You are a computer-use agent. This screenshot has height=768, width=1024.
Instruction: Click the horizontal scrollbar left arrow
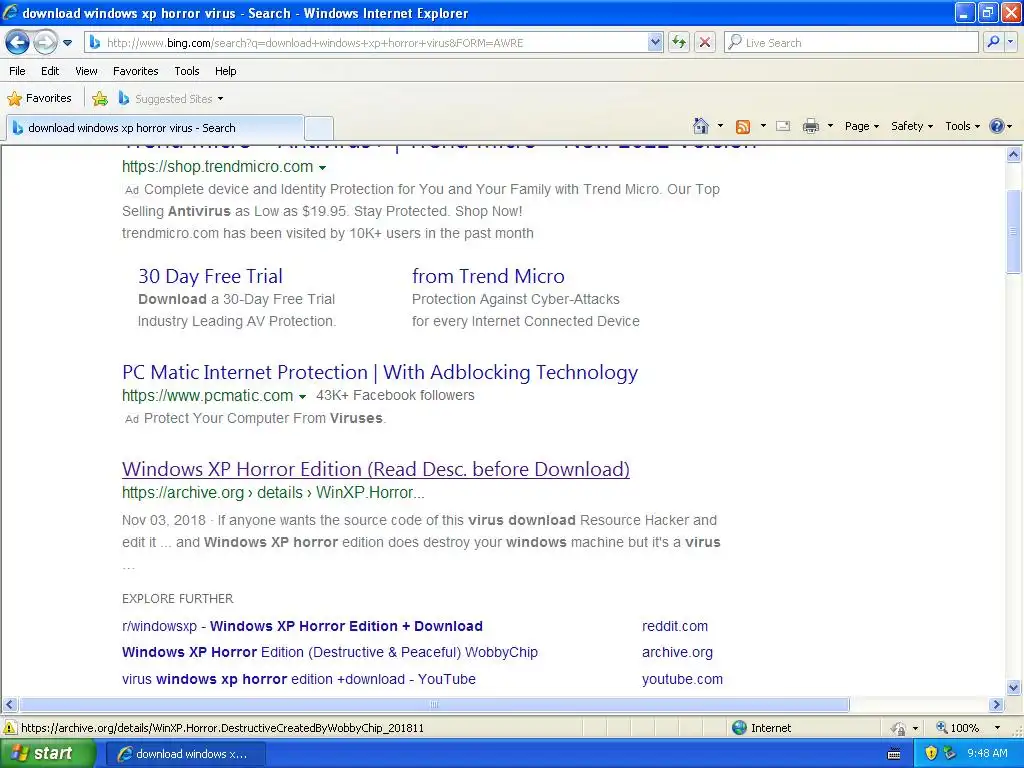pyautogui.click(x=9, y=705)
